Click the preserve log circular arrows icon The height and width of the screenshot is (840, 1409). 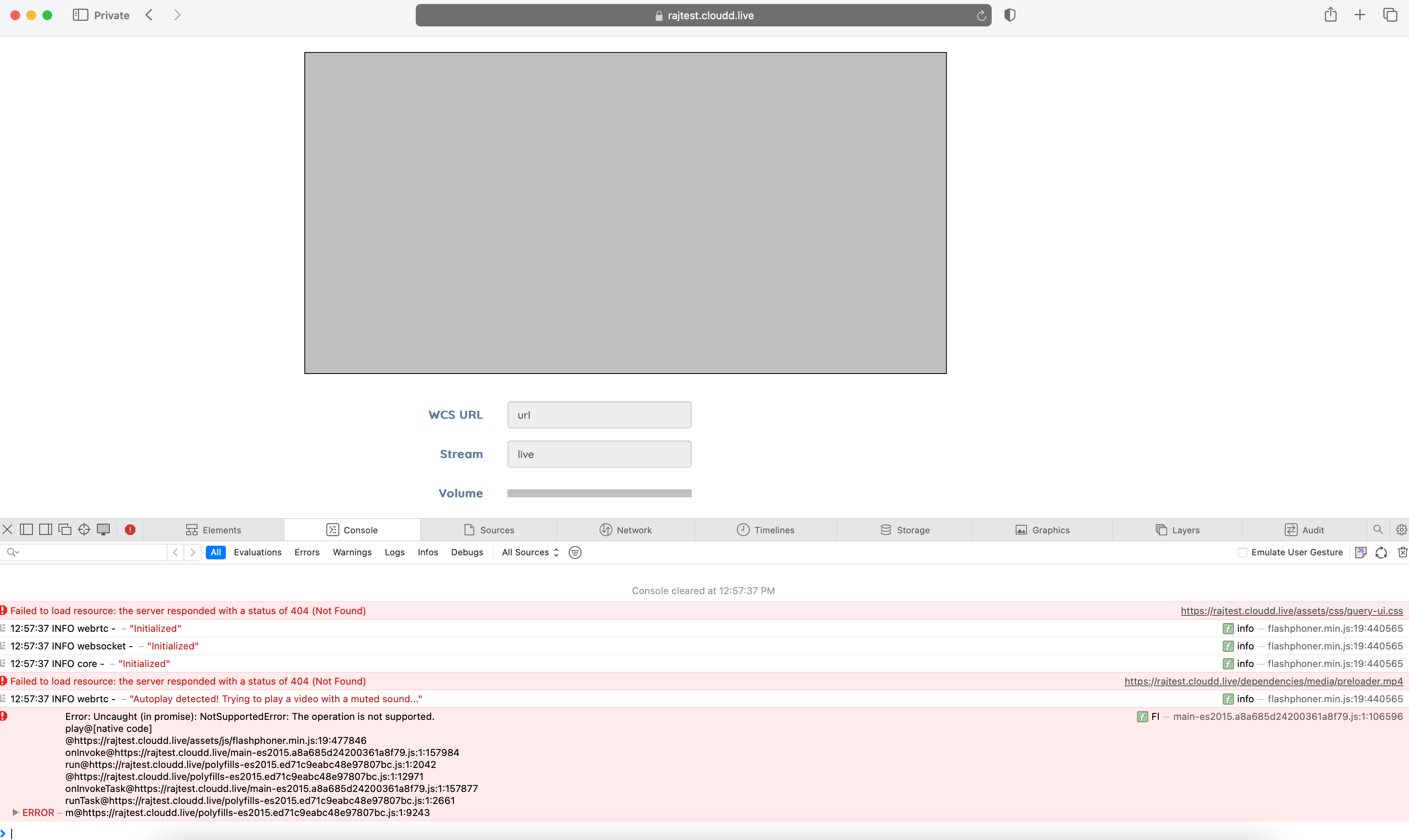point(1381,553)
